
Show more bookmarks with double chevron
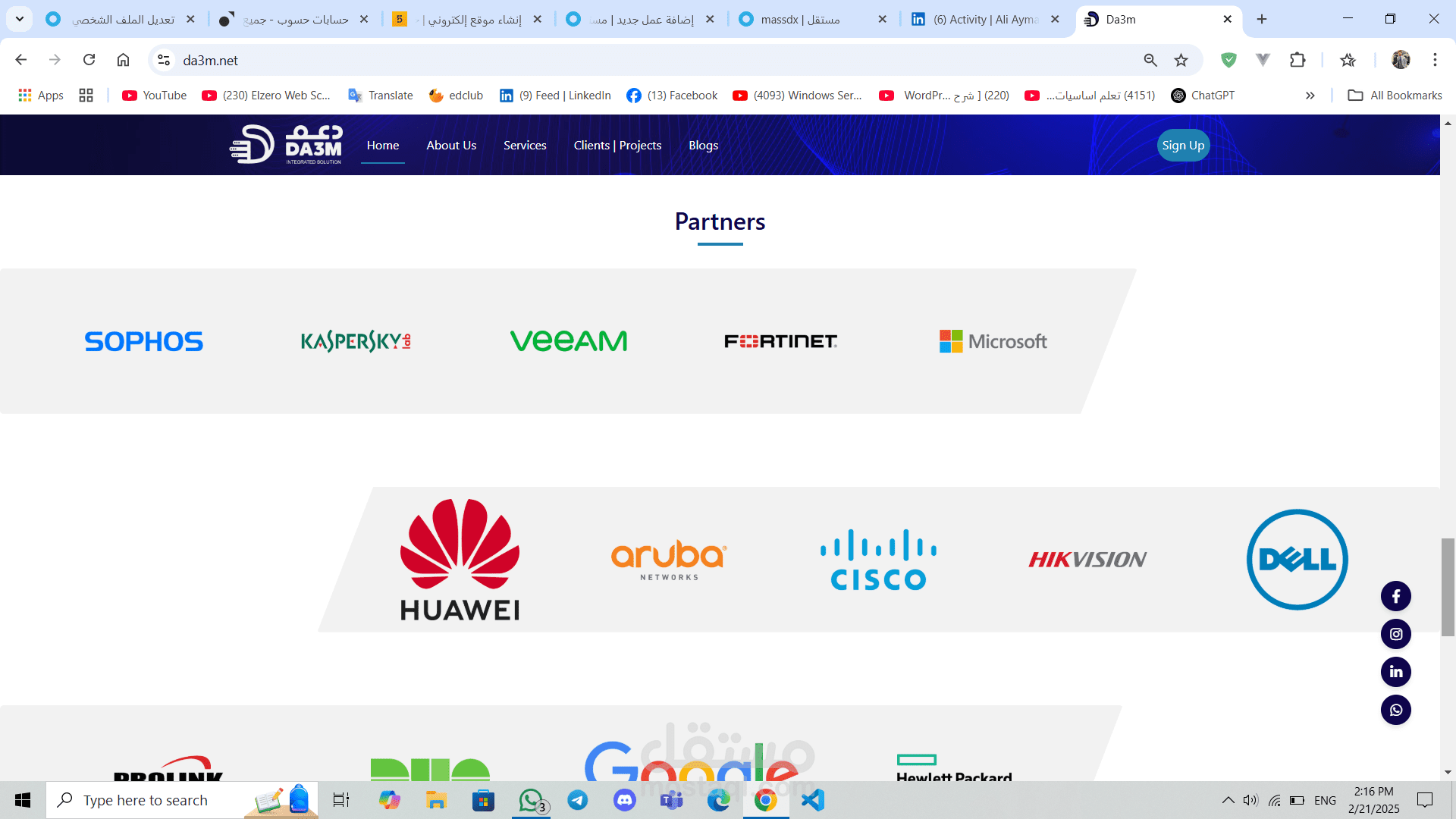pyautogui.click(x=1310, y=96)
